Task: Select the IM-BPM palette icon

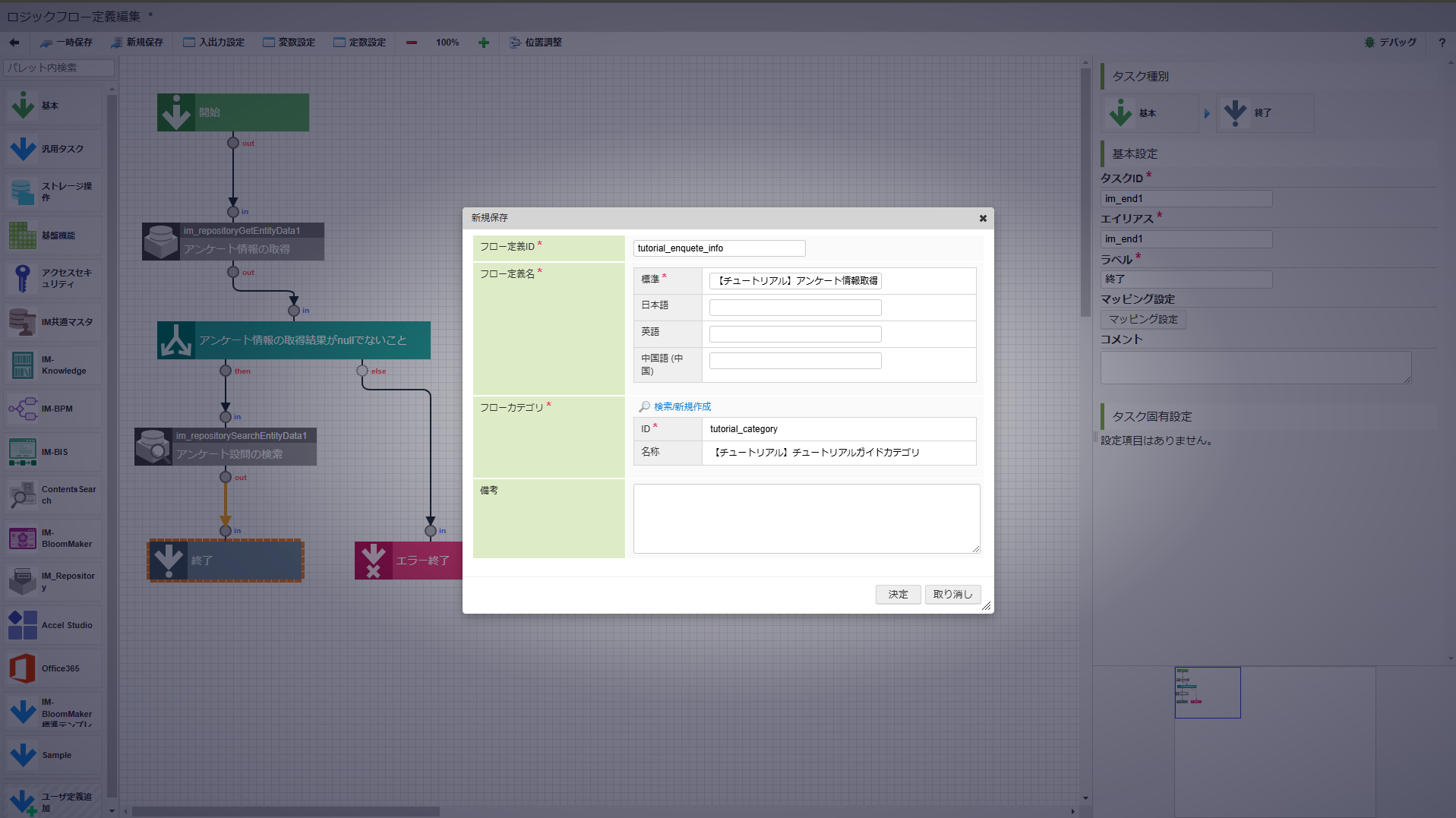Action: pos(22,409)
